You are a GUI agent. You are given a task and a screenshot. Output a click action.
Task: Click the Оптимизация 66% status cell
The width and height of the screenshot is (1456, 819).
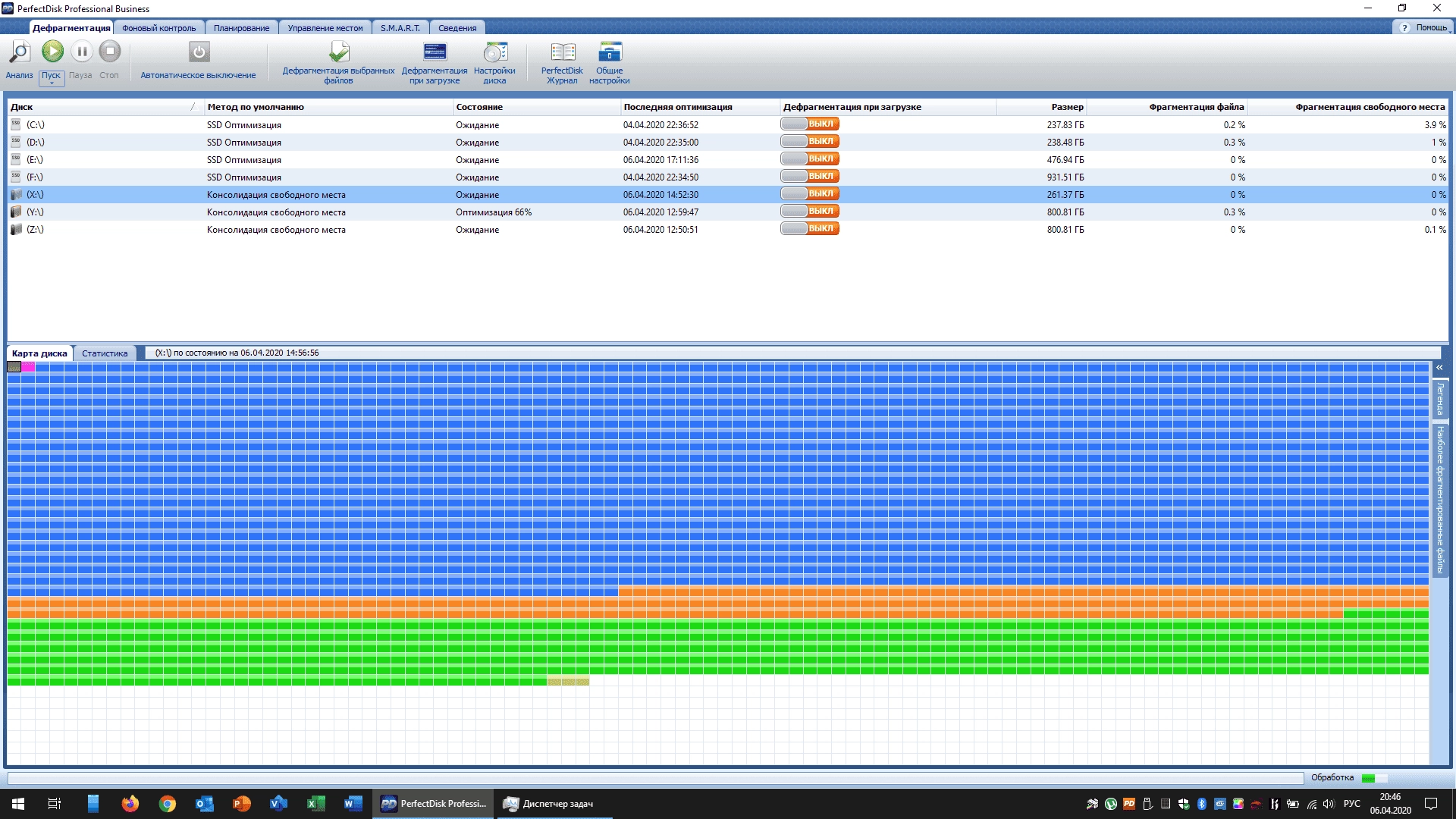click(494, 212)
